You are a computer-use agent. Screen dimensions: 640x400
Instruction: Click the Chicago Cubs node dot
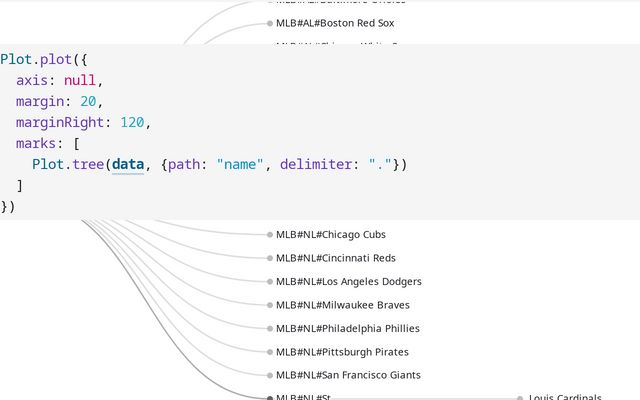tap(269, 235)
